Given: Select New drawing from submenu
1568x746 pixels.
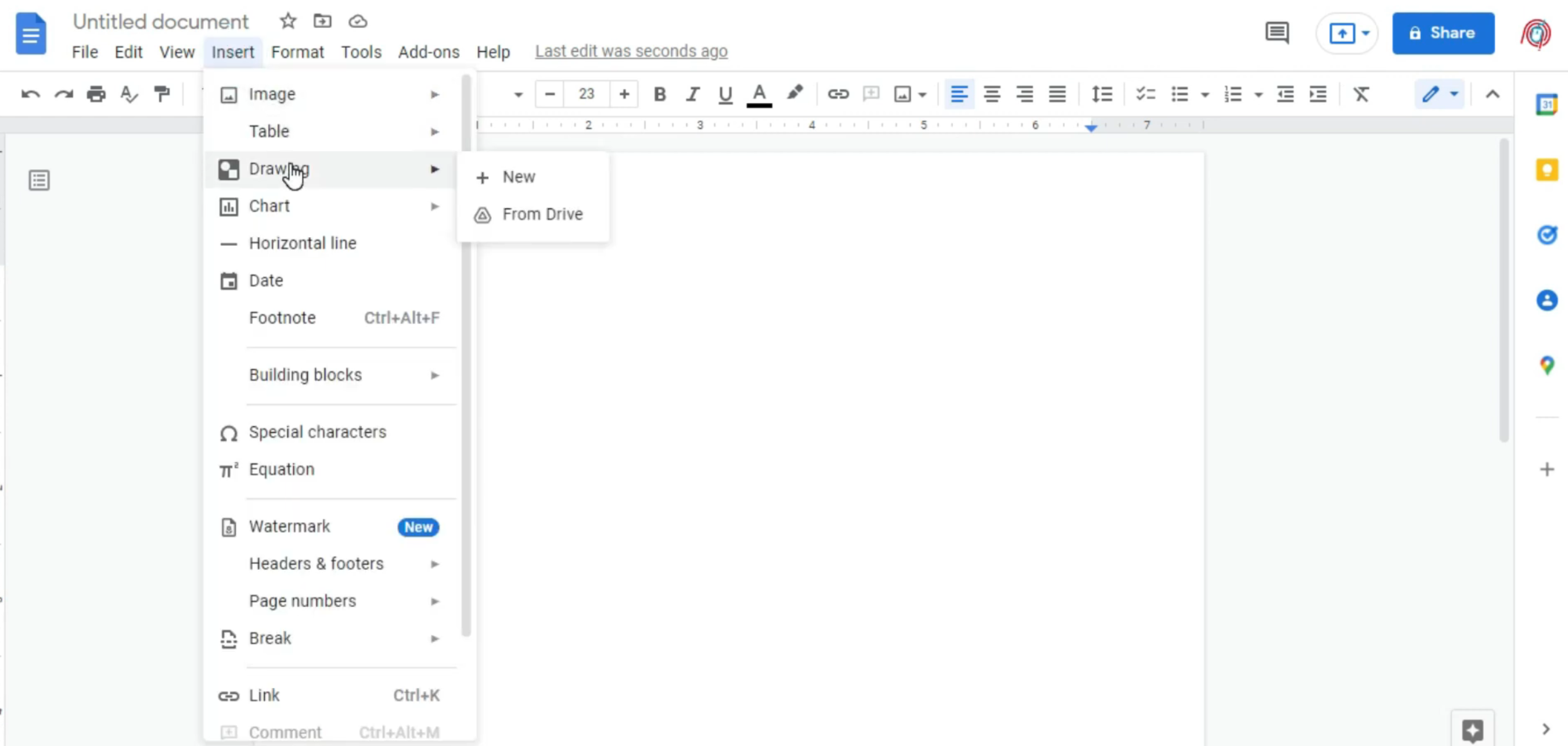Looking at the screenshot, I should [533, 177].
